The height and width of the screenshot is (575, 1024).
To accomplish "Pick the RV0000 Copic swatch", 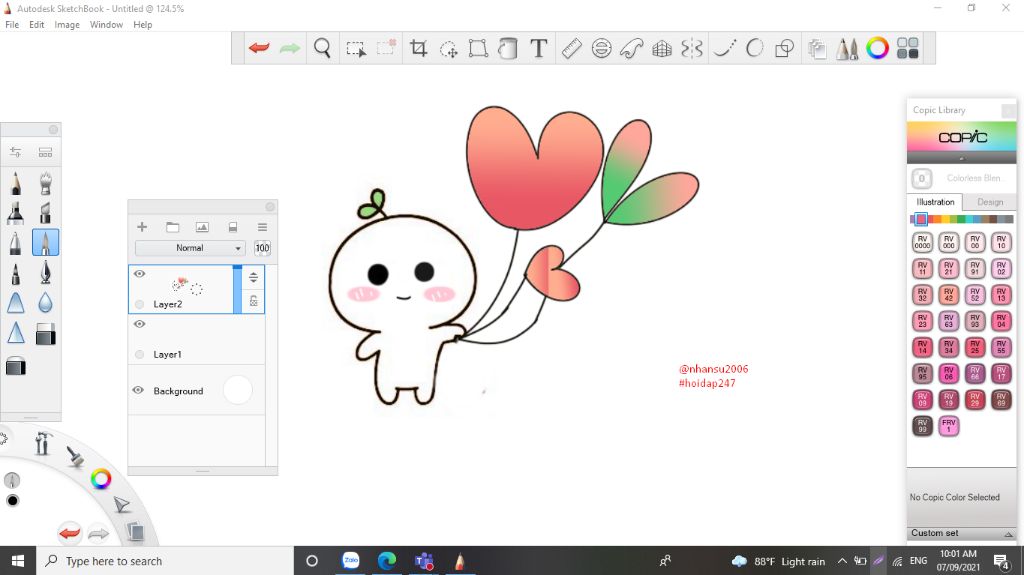I will [922, 242].
